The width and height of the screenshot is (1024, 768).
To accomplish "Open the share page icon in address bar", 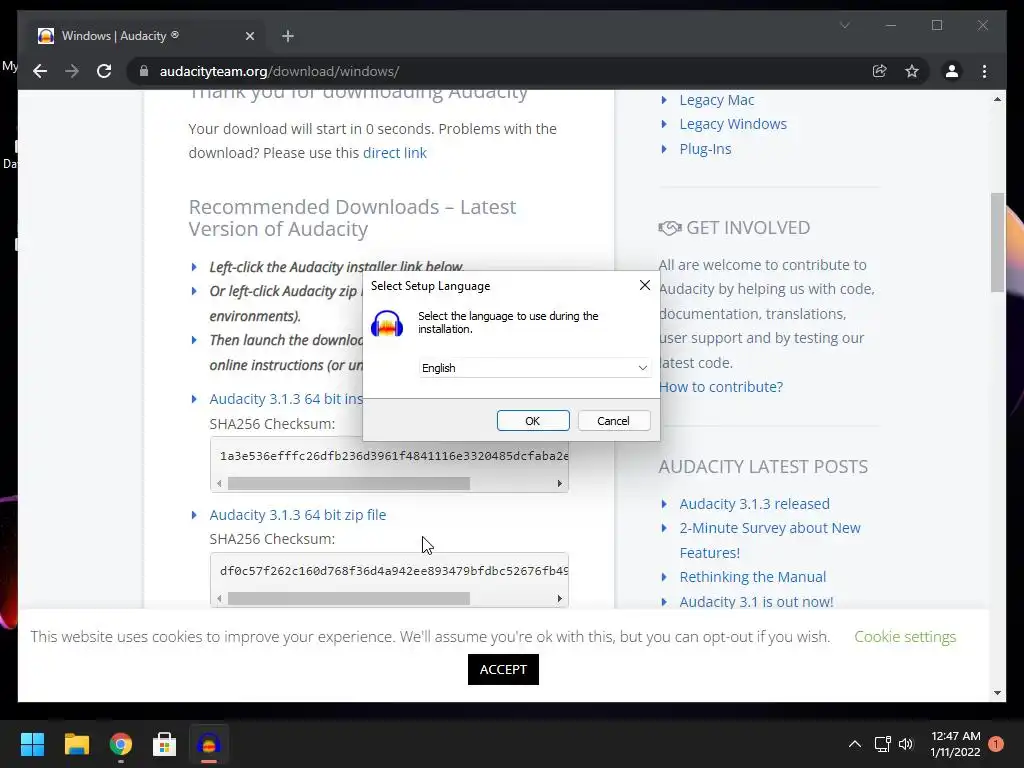I will (x=880, y=71).
